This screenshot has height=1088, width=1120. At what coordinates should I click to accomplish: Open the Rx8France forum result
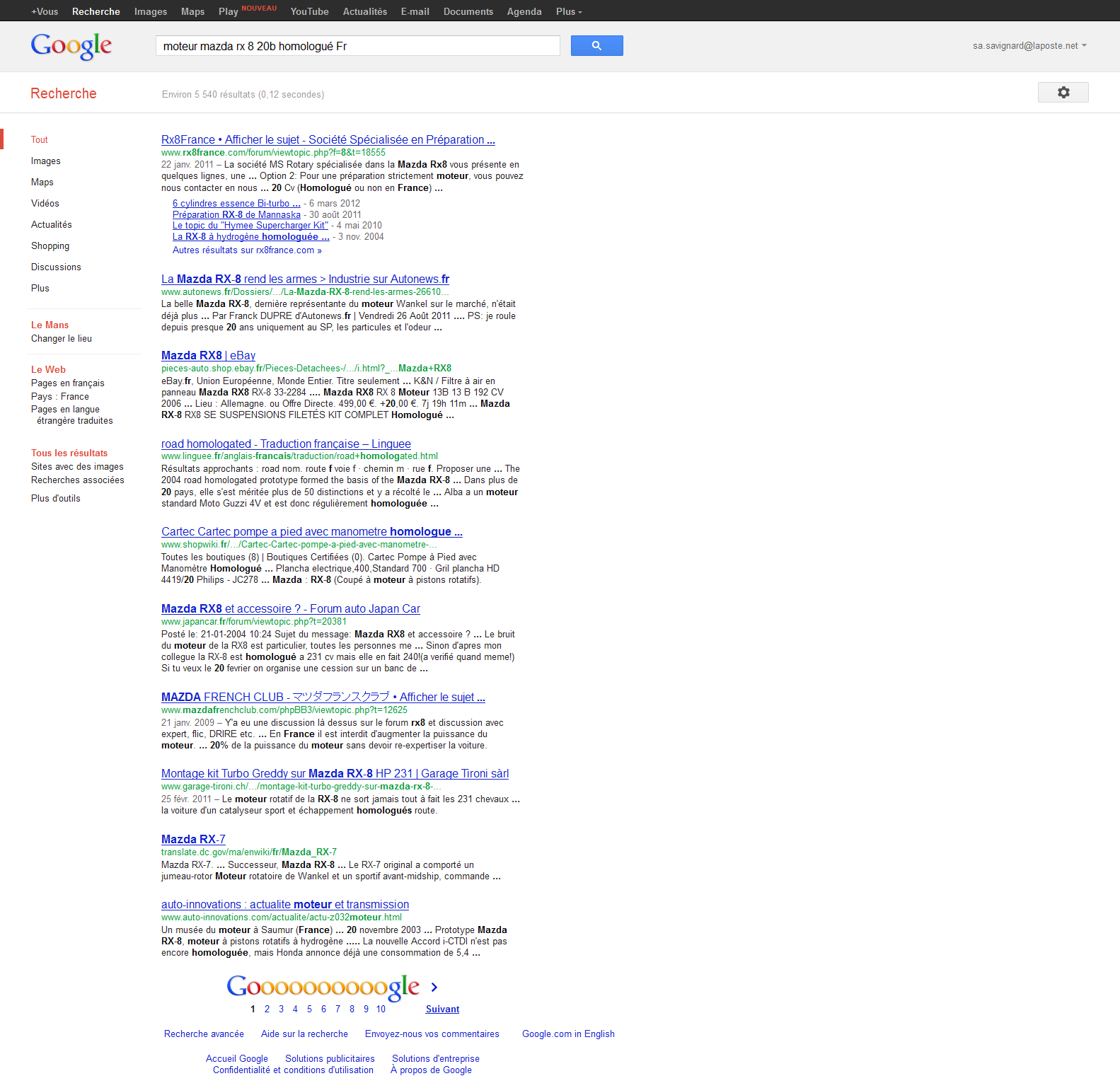pyautogui.click(x=328, y=140)
